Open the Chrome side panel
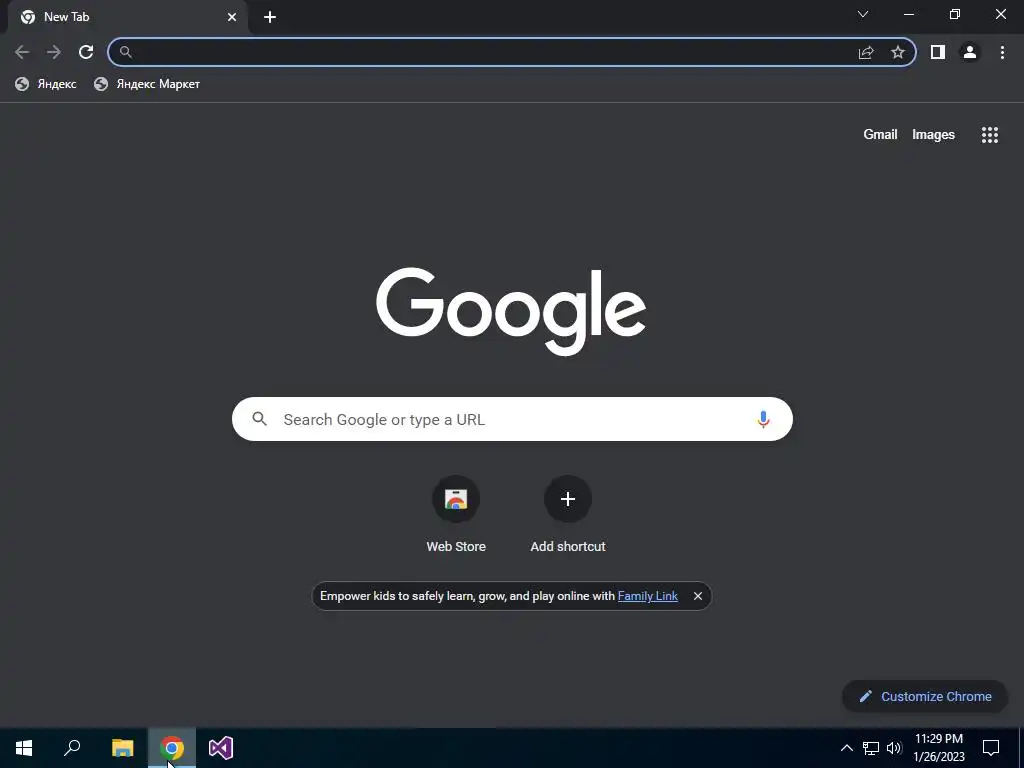1024x768 pixels. coord(938,52)
